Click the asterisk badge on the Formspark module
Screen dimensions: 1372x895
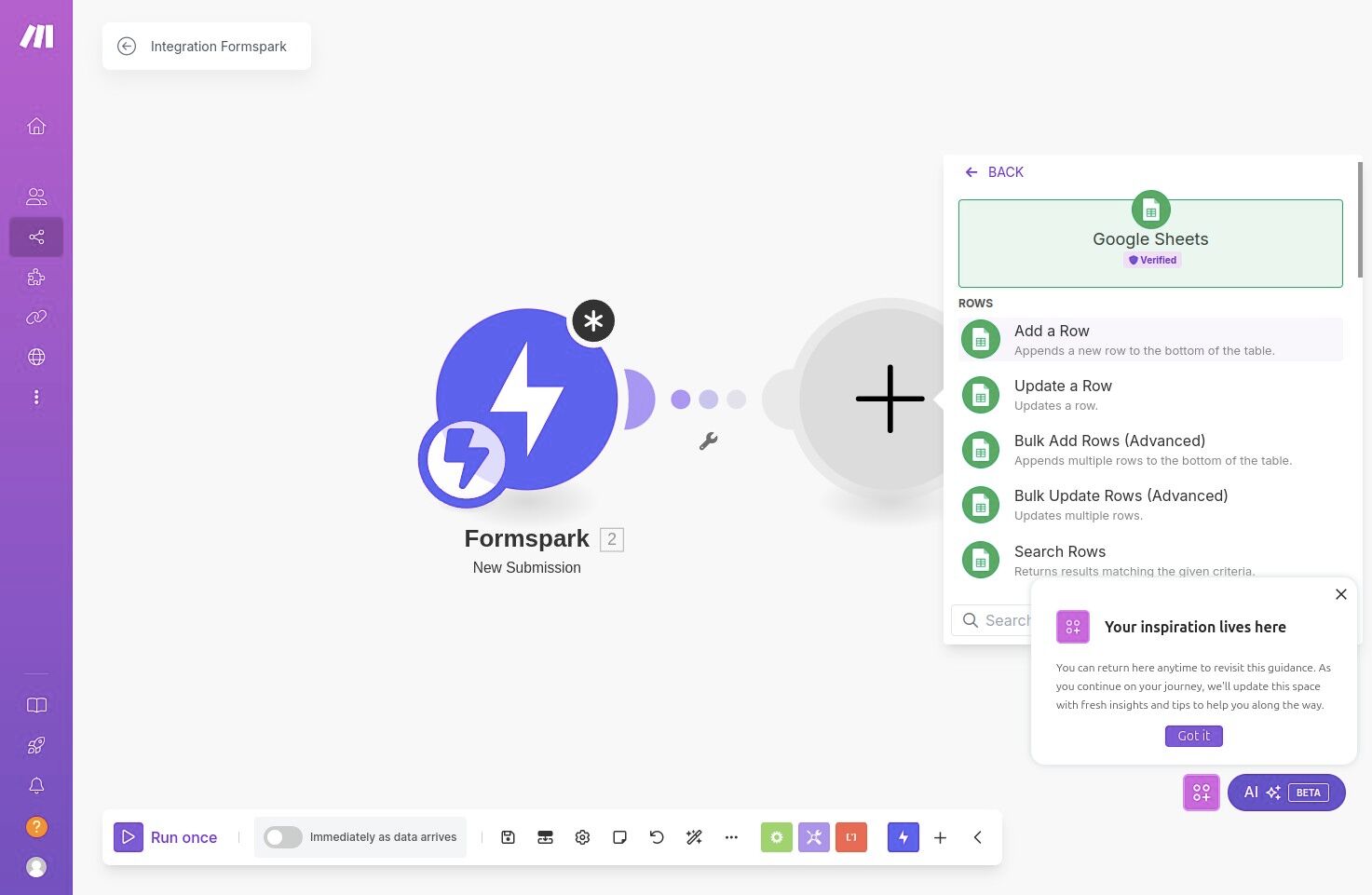pyautogui.click(x=593, y=321)
